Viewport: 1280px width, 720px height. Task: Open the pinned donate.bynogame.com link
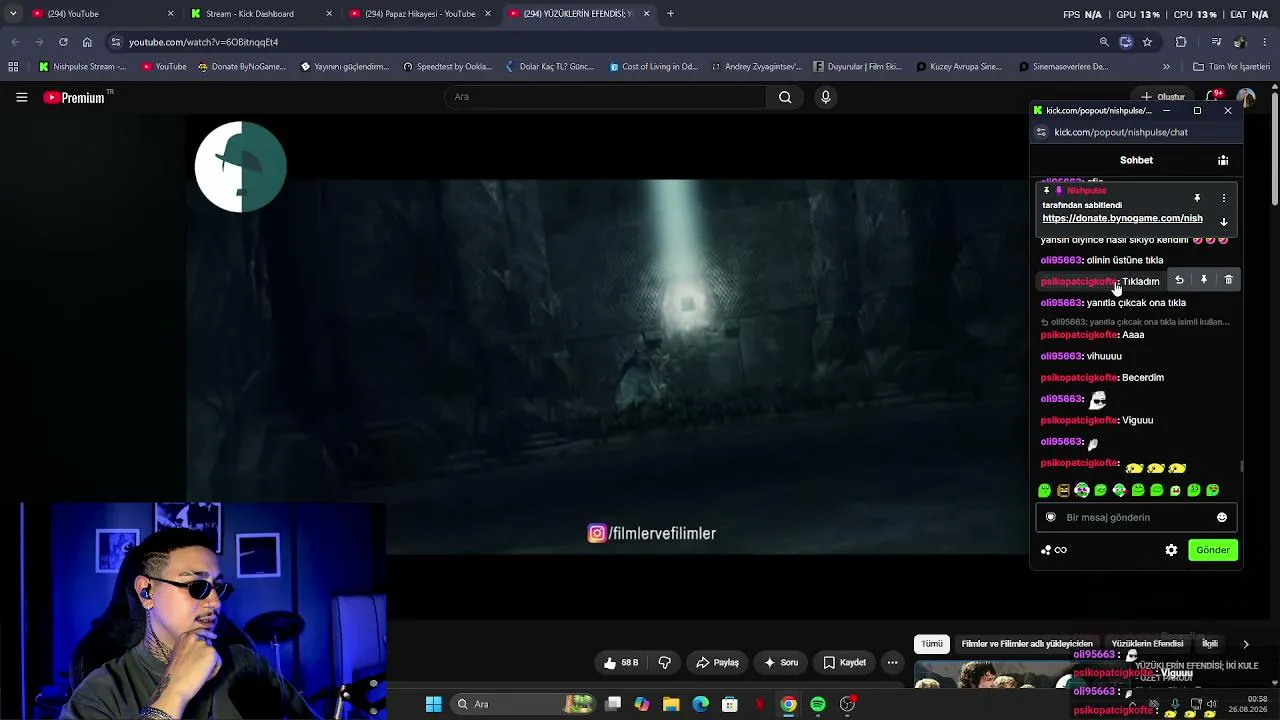click(1122, 218)
